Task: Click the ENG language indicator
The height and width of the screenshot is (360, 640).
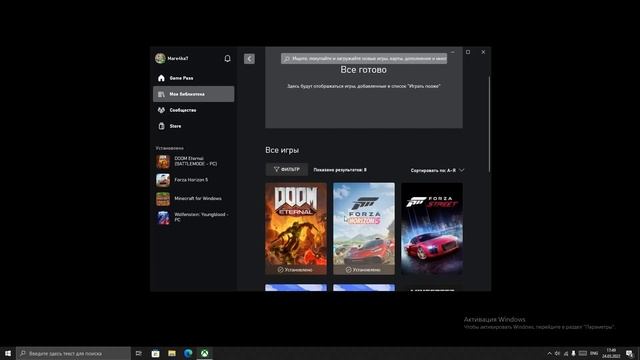Action: point(594,353)
